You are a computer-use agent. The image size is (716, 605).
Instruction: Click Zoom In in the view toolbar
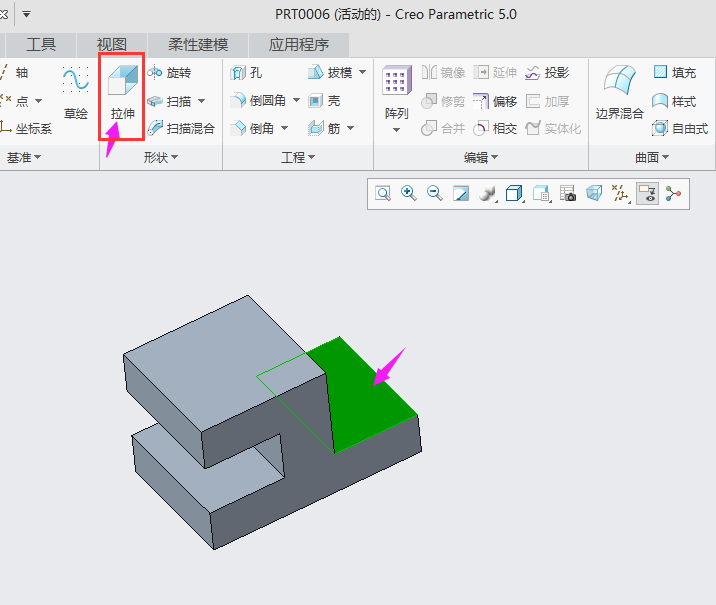409,194
